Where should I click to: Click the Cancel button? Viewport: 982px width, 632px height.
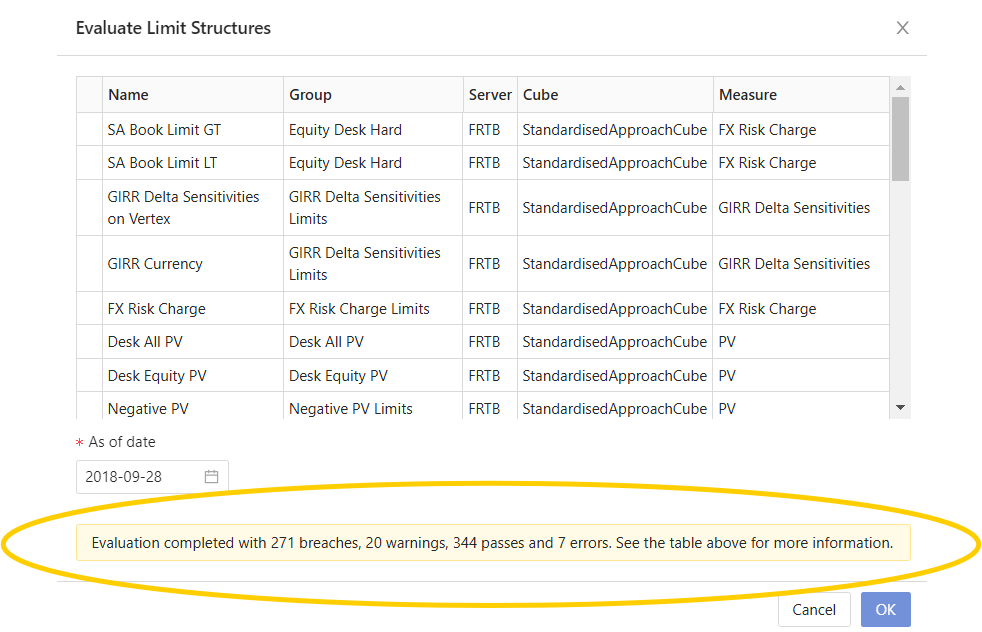(813, 609)
